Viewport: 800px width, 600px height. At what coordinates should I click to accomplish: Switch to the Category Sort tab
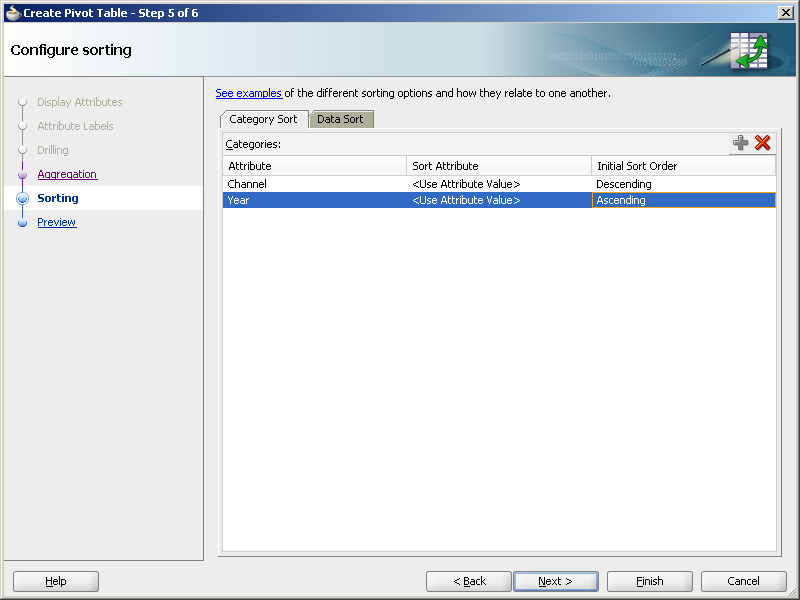(263, 118)
